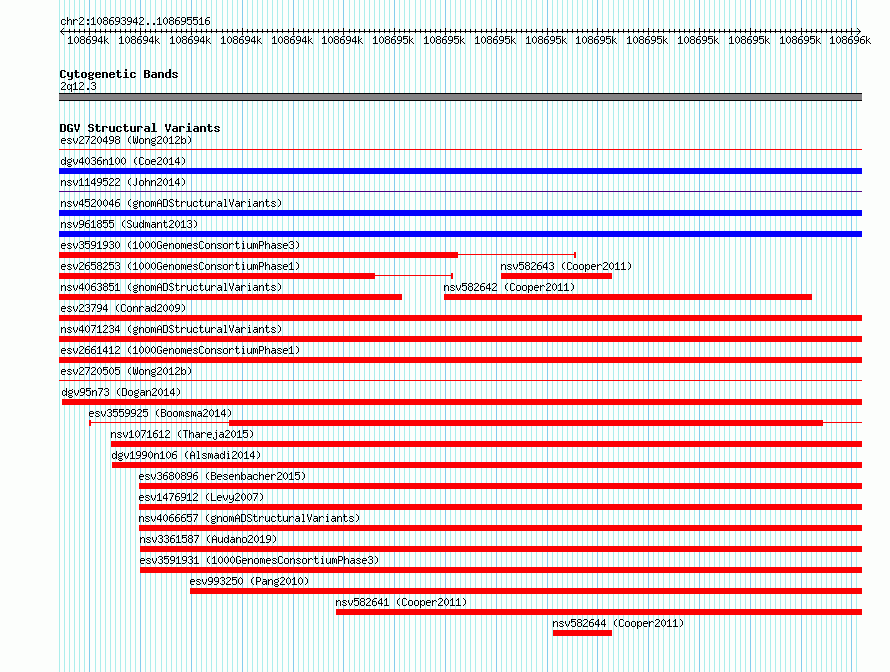Open nsv961855 (Sudmant2013) variant label

[129, 224]
